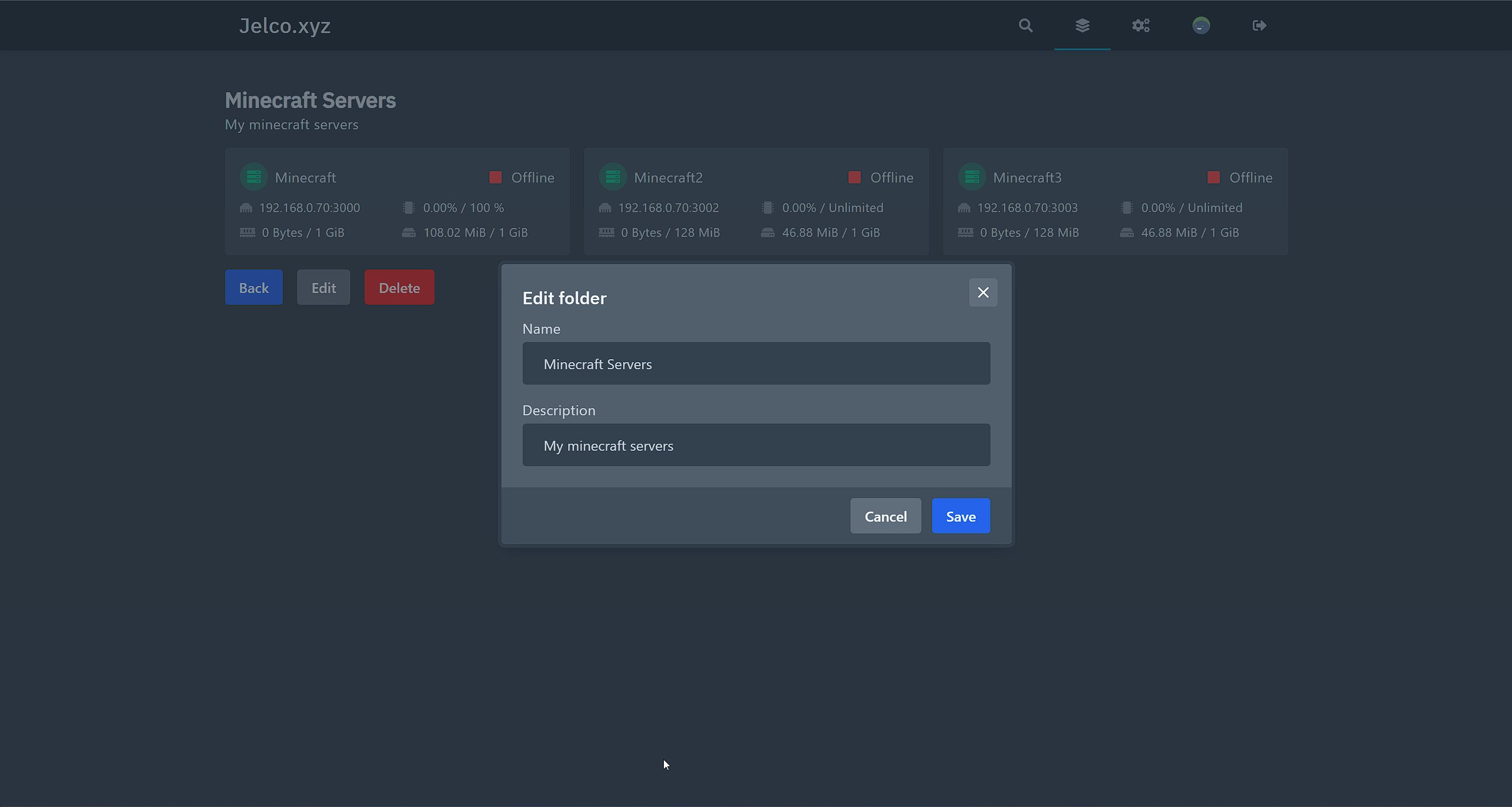Open the servers layers icon in navbar
1512x807 pixels.
1082,25
